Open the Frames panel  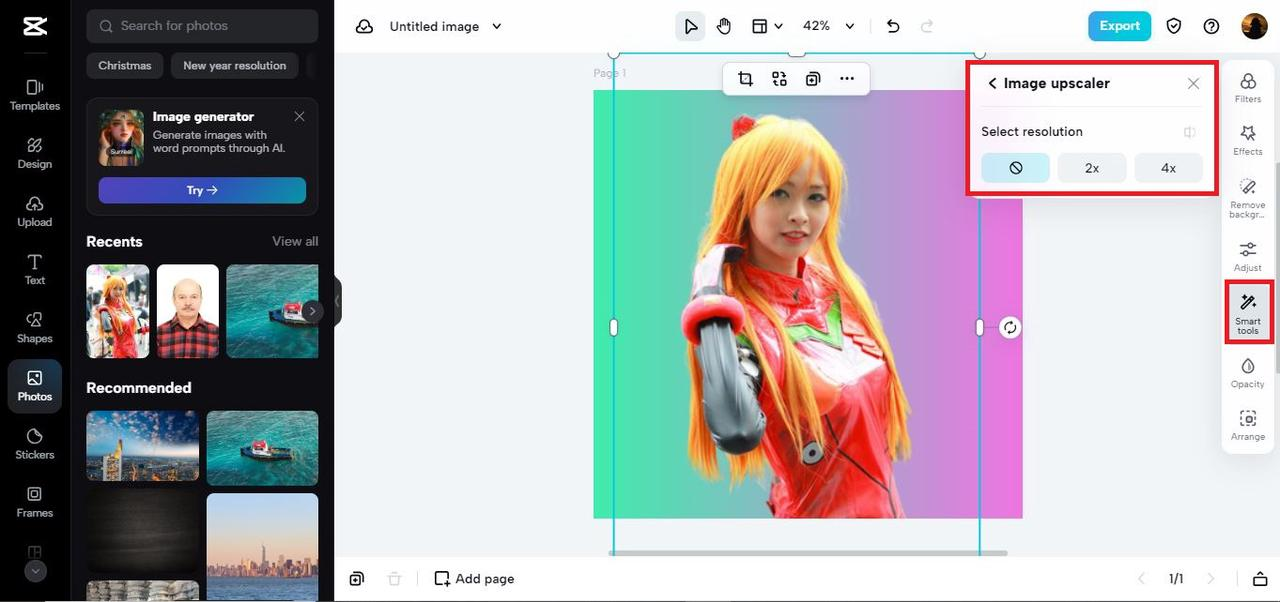coord(34,501)
